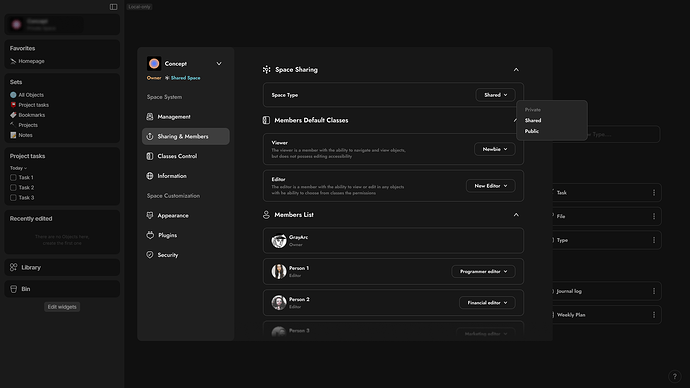Click the Space Sharing section icon
690x388 pixels.
click(x=266, y=70)
